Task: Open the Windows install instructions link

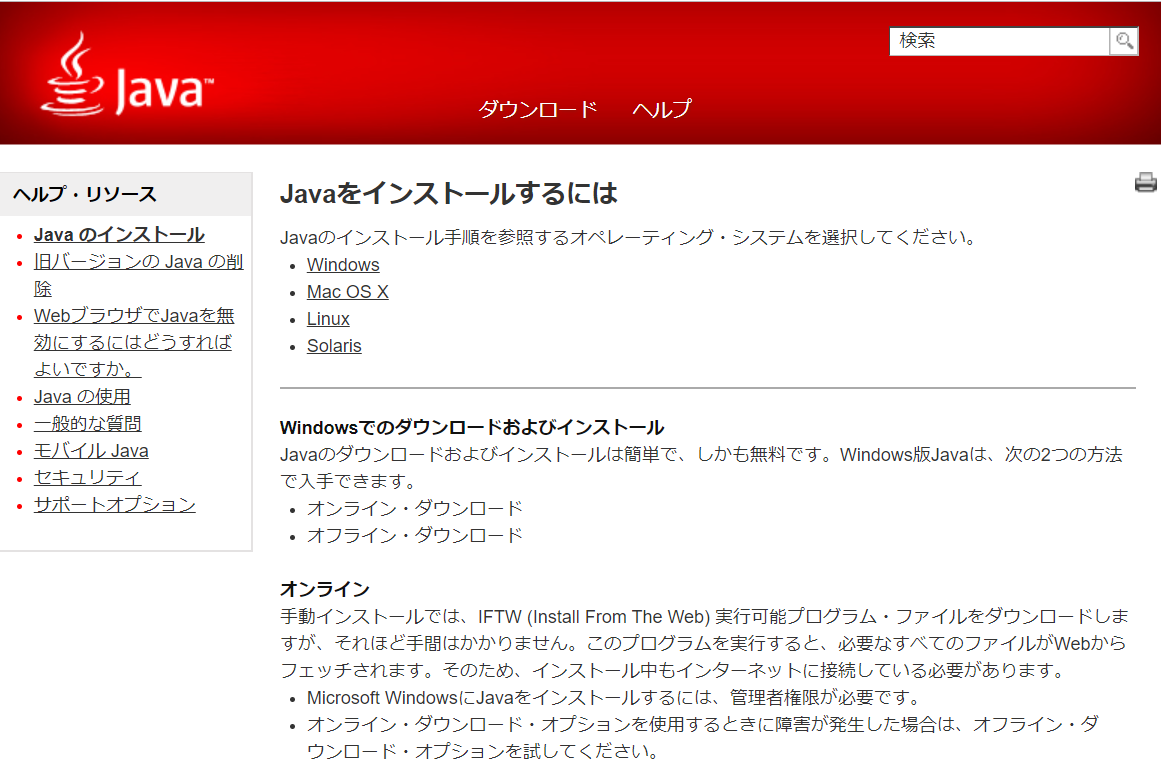Action: (343, 265)
